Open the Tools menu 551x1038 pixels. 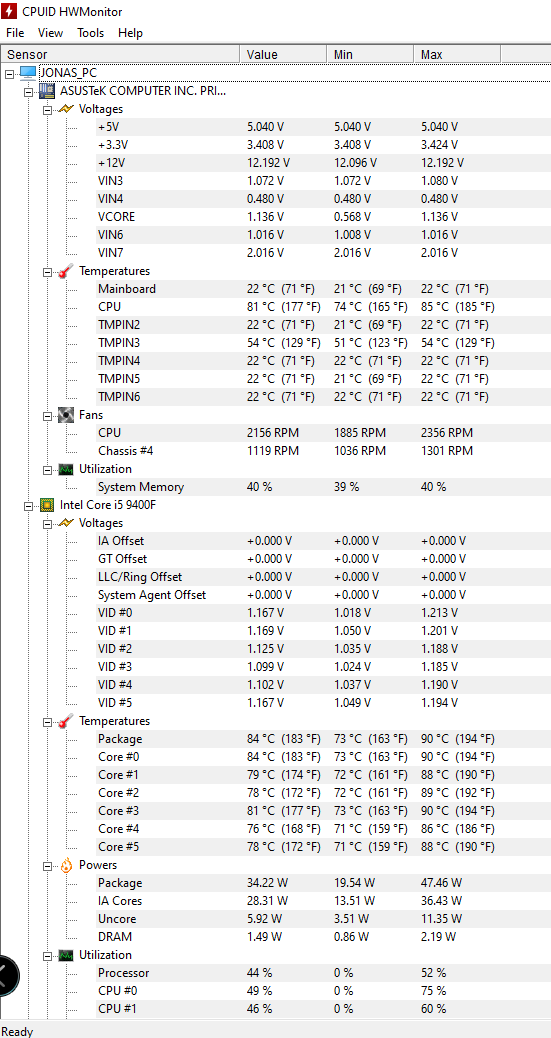pos(91,32)
